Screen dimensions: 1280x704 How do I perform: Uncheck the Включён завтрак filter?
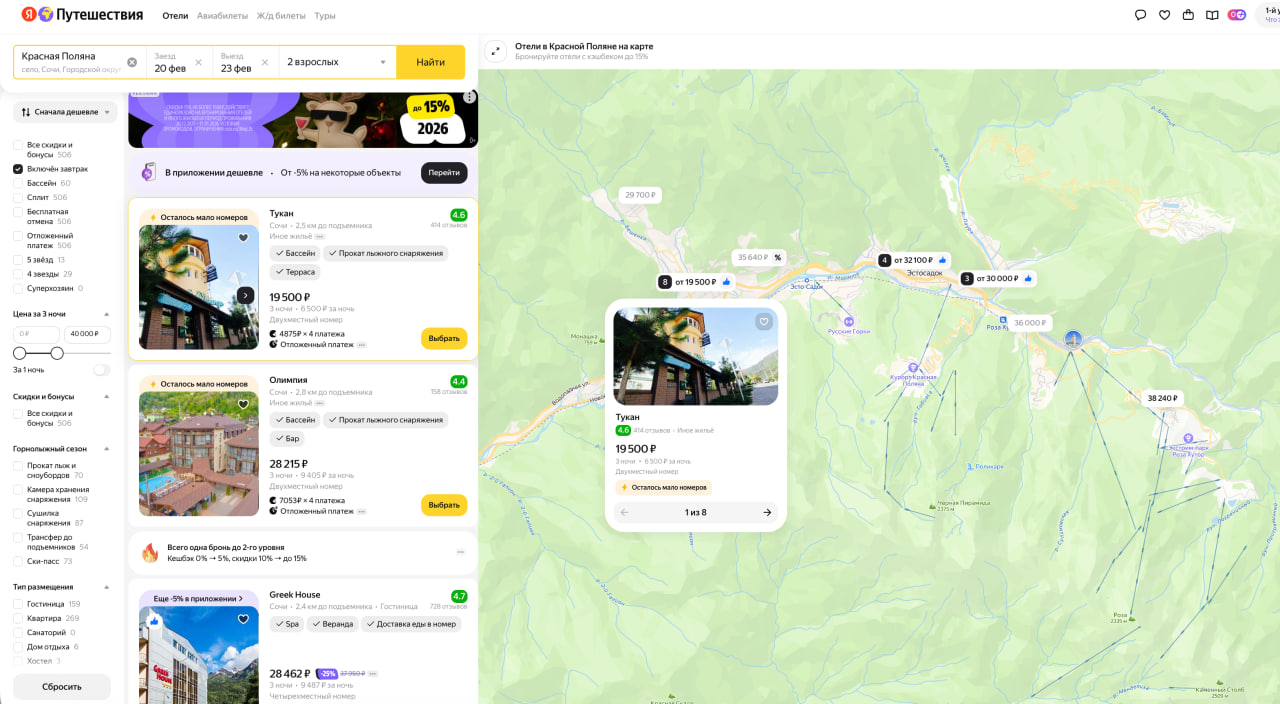(x=18, y=169)
